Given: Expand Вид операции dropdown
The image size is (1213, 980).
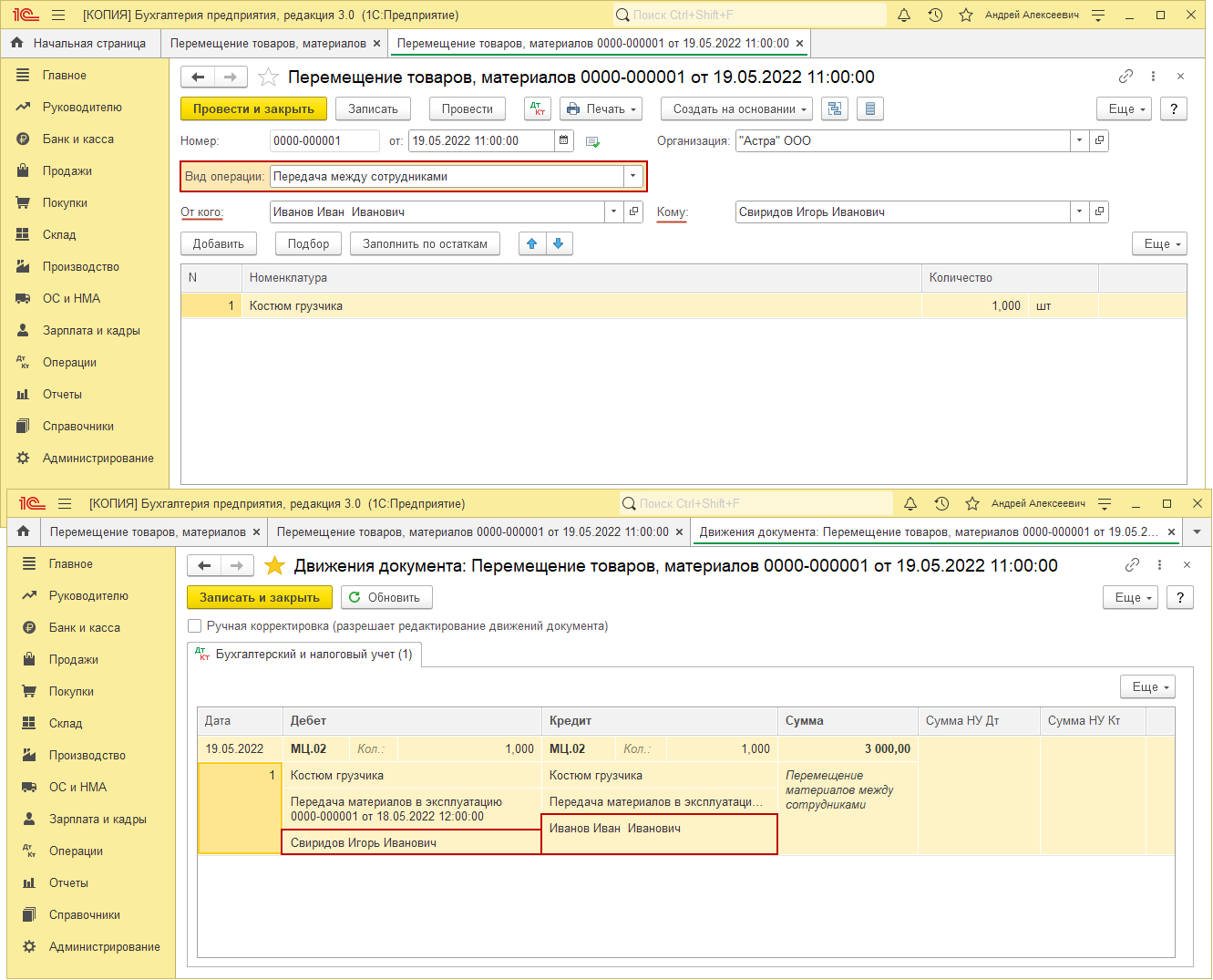Looking at the screenshot, I should pyautogui.click(x=632, y=176).
